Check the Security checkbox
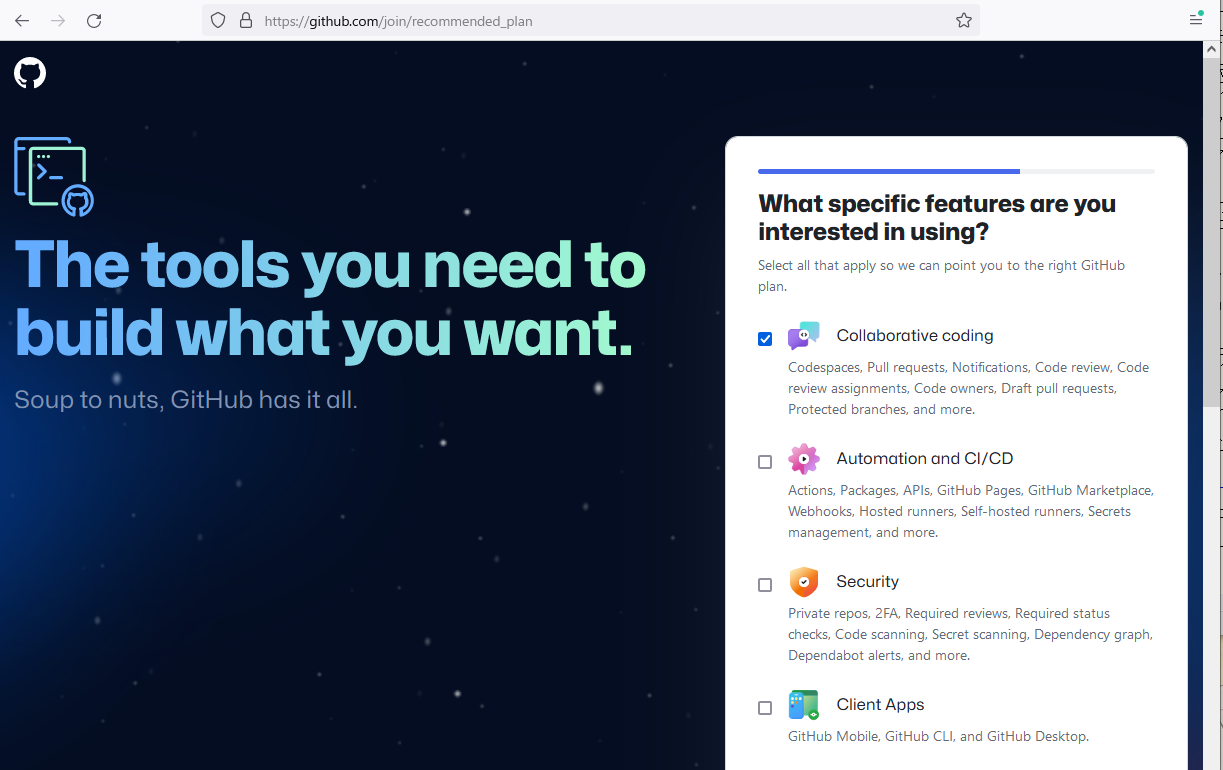Viewport: 1223px width, 770px height. (765, 585)
